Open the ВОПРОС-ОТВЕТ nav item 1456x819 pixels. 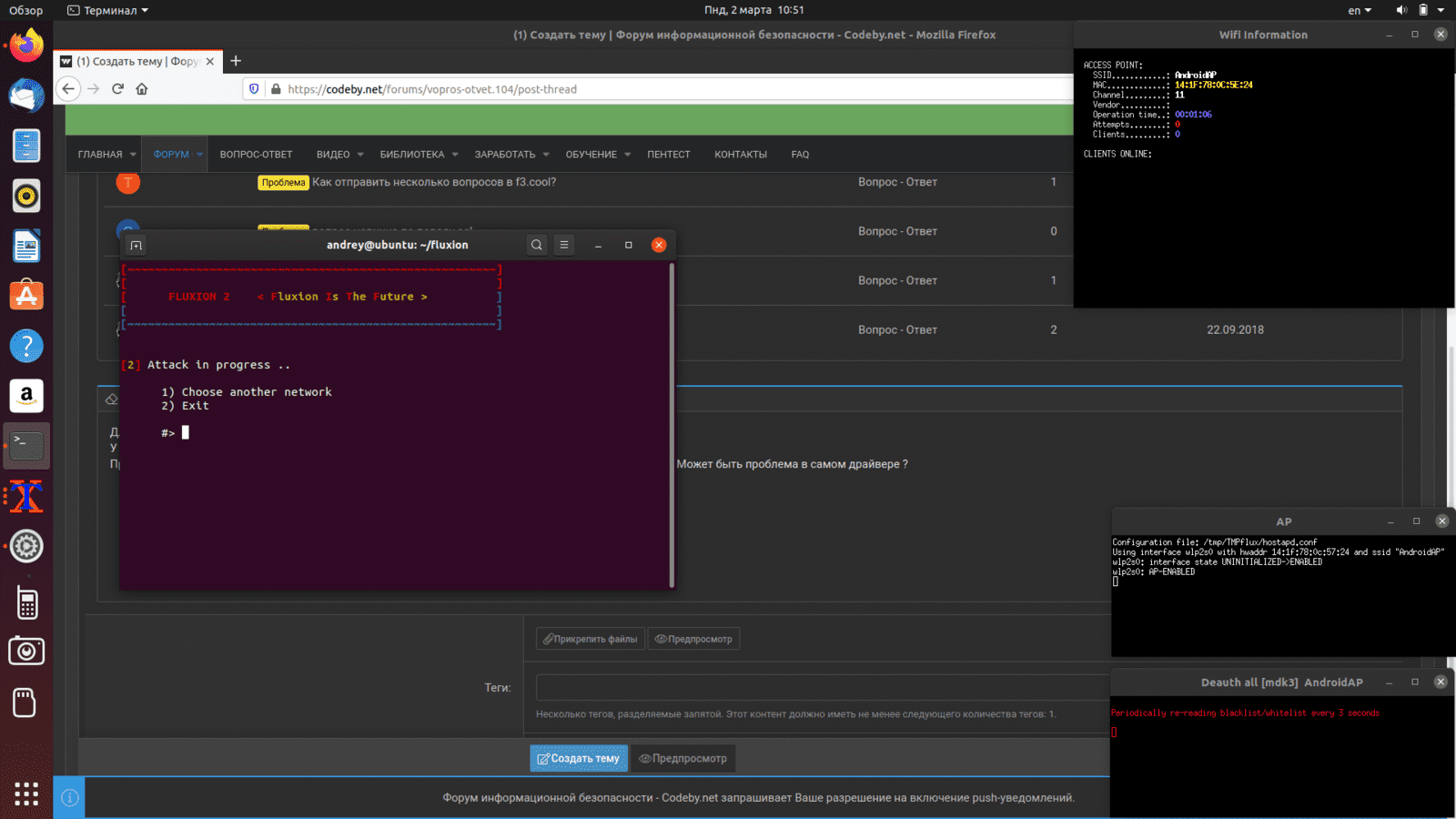coord(256,155)
